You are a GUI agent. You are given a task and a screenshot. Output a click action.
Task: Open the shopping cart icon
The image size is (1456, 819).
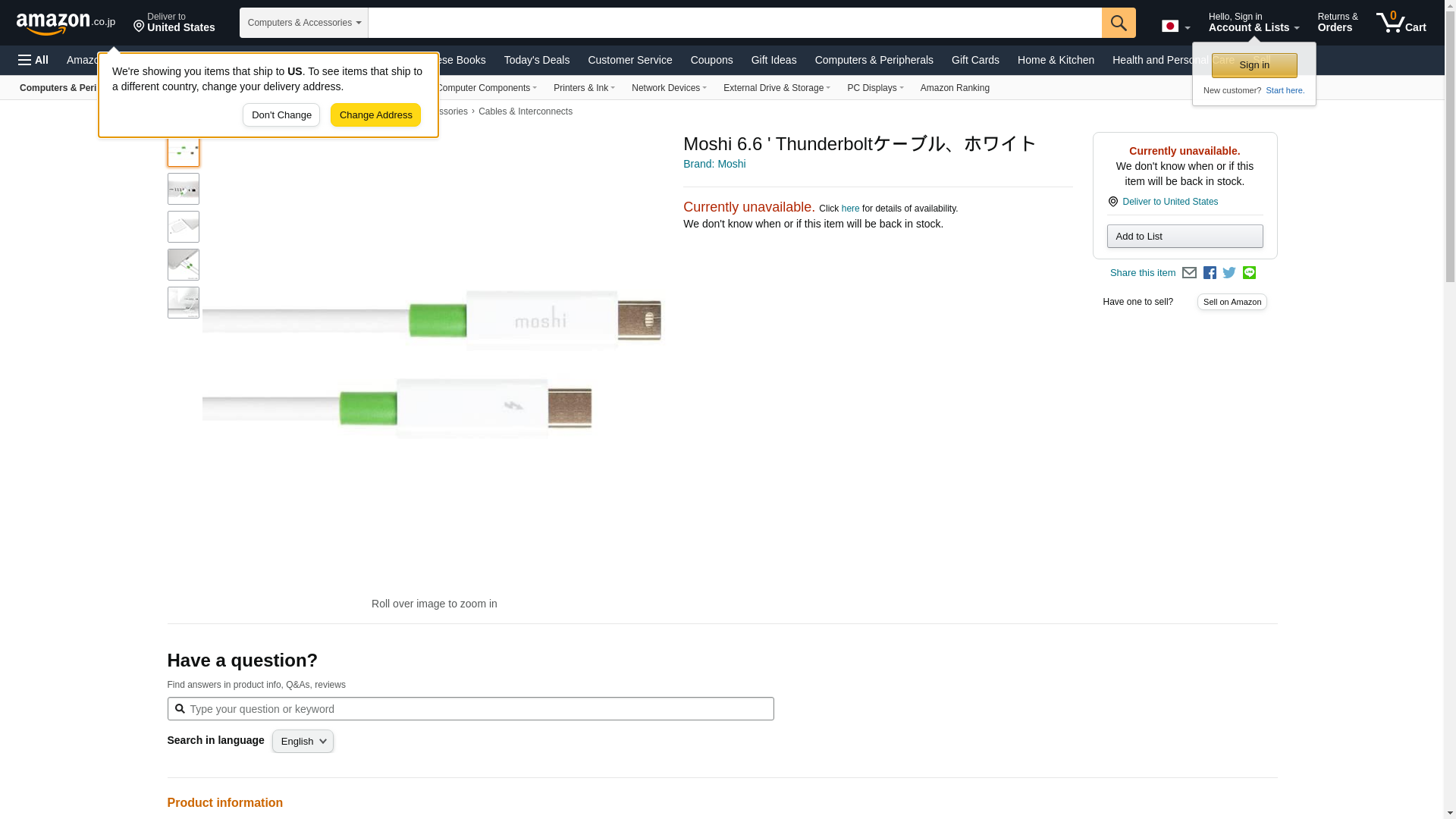(x=1401, y=23)
